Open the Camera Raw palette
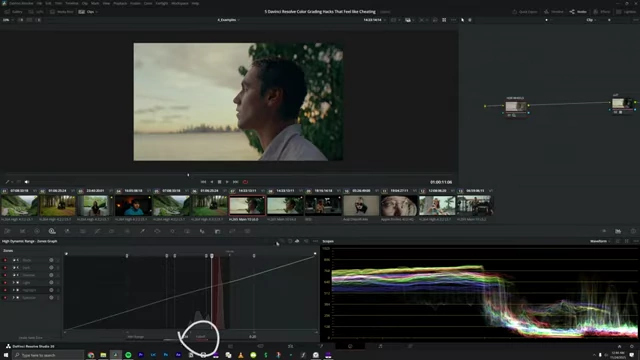The height and width of the screenshot is (360, 640). click(7, 231)
